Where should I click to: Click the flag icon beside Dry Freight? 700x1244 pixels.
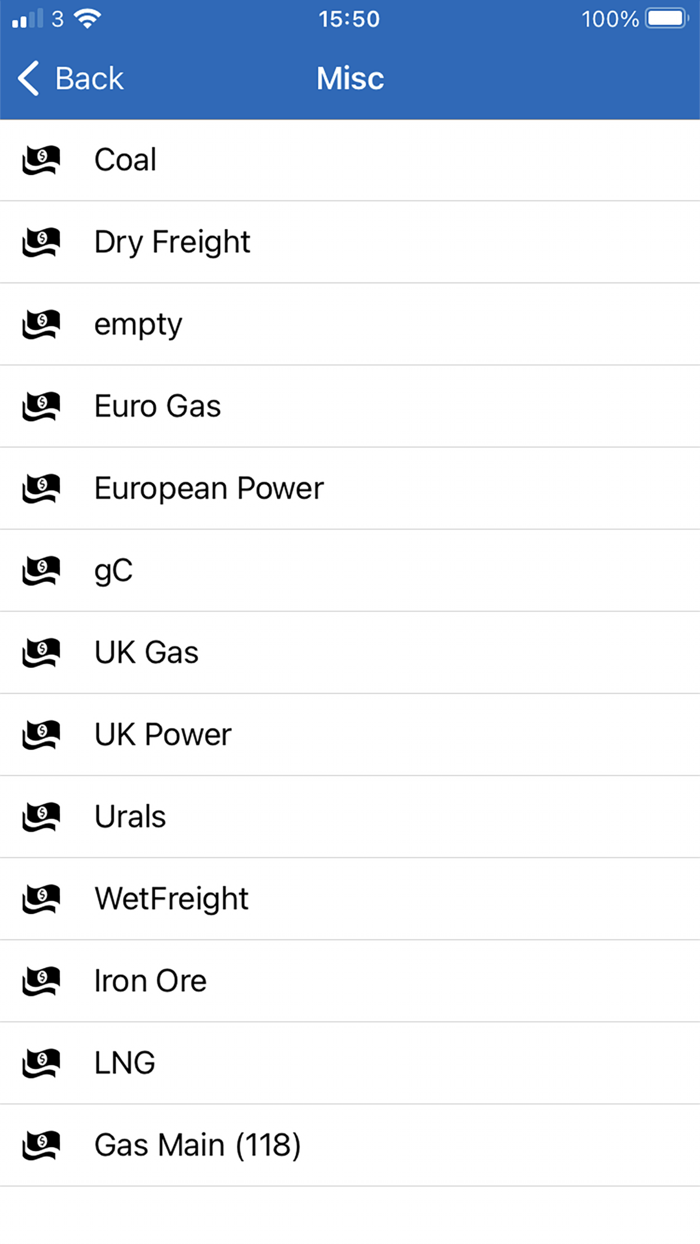click(x=40, y=242)
